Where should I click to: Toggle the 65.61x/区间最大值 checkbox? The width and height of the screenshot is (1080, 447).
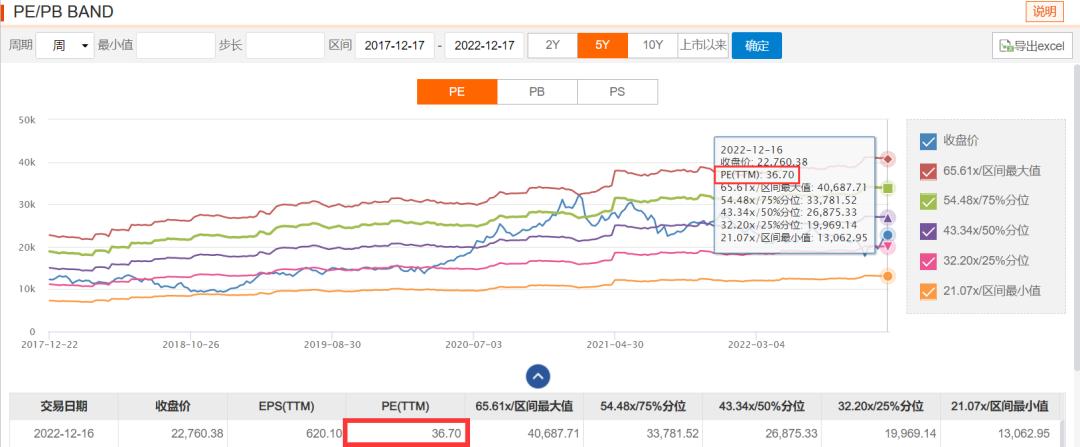(x=928, y=171)
